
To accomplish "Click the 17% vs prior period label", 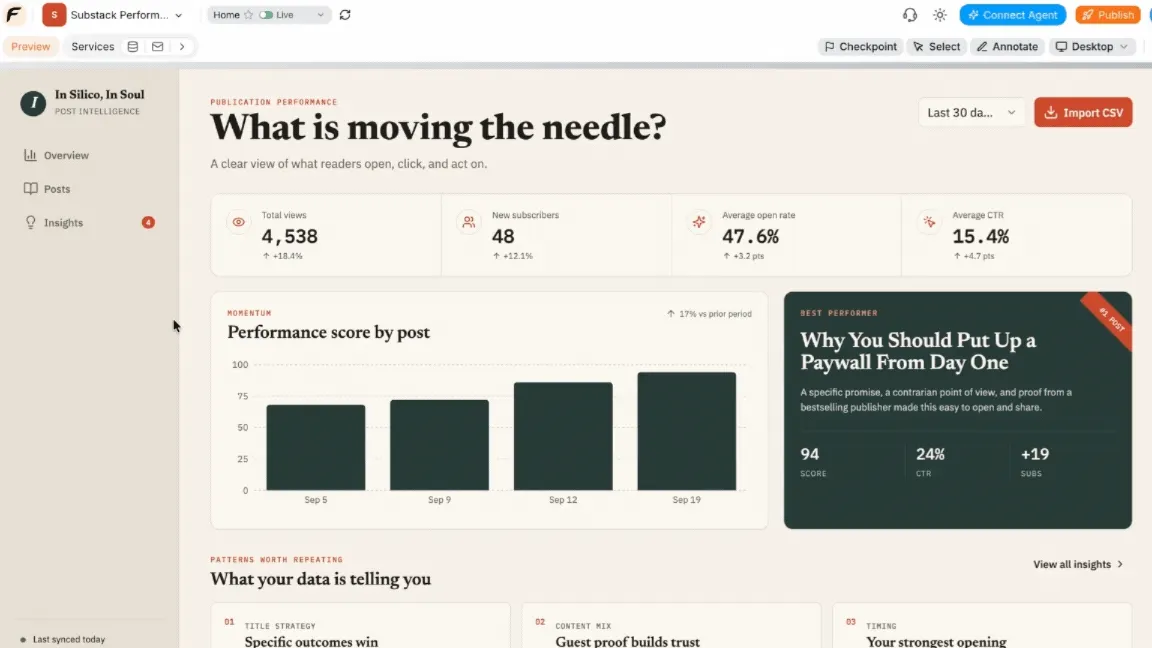I will point(709,314).
